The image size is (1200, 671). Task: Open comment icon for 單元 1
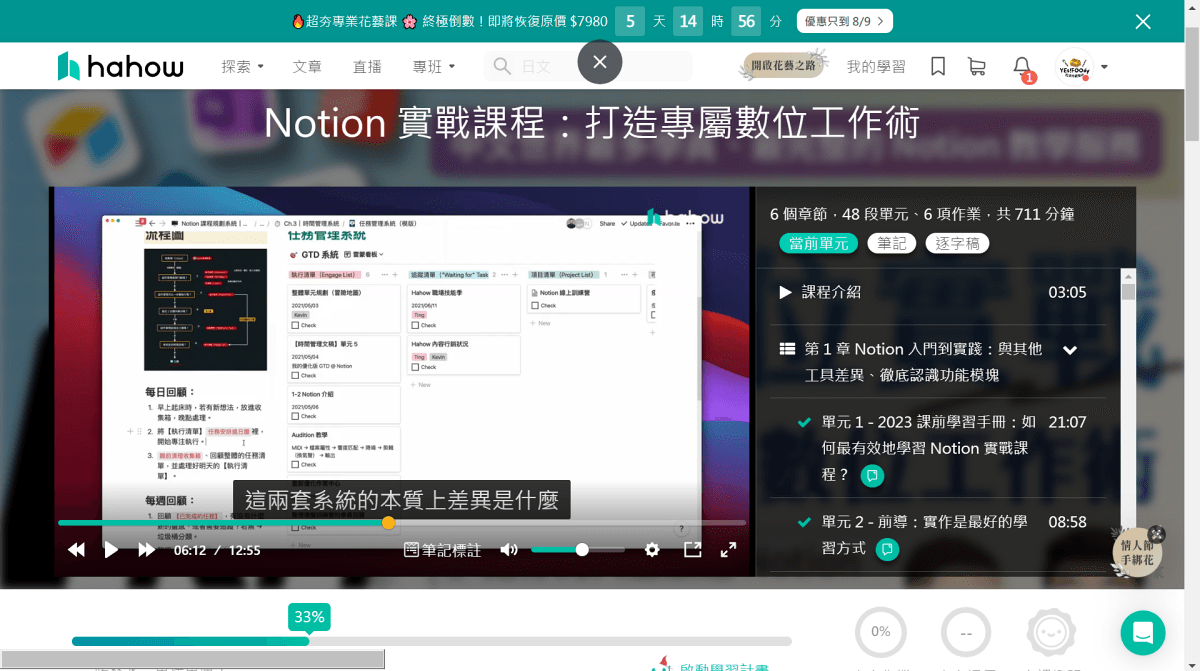[872, 476]
